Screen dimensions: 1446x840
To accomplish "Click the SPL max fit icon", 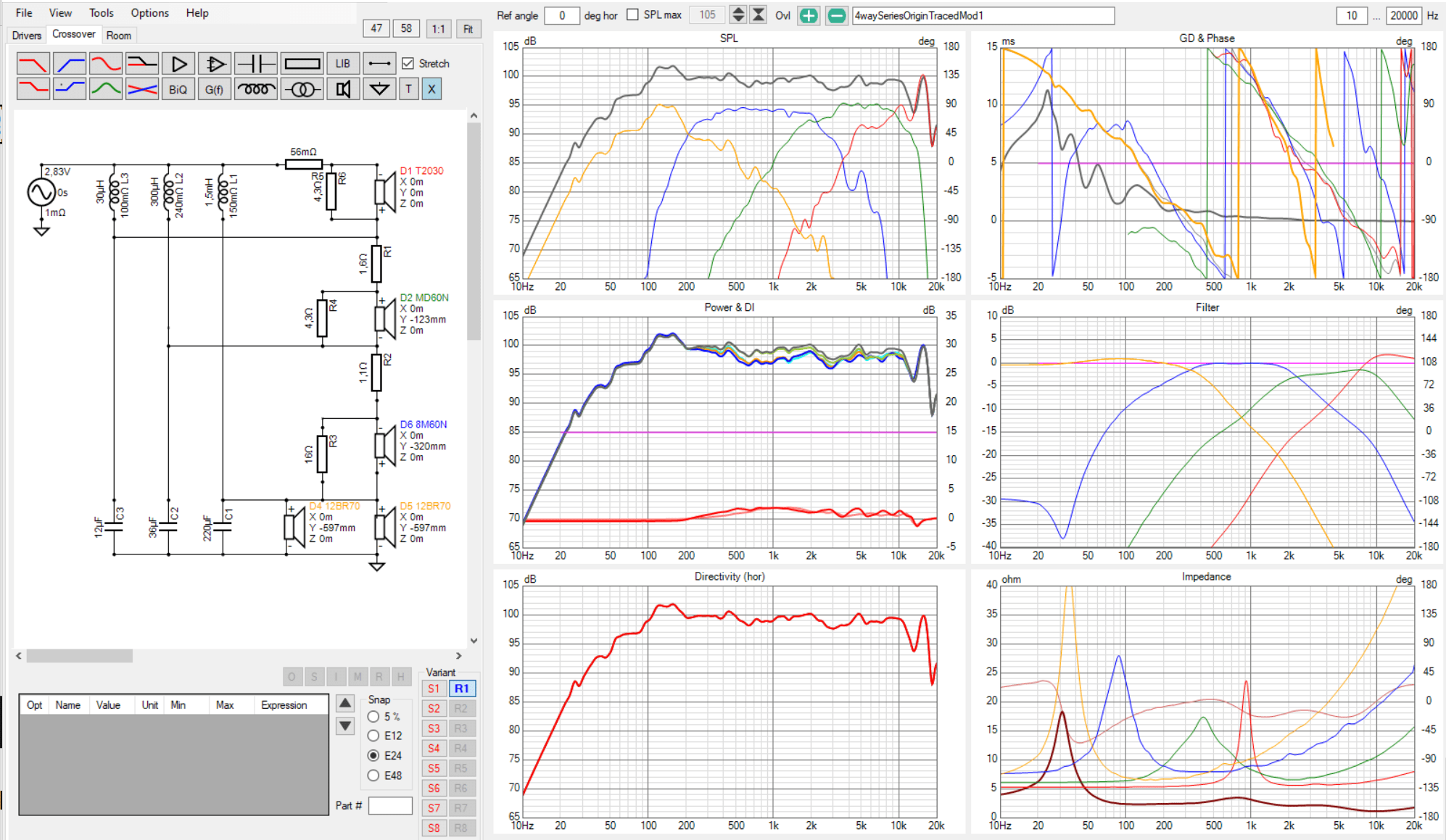I will tap(759, 14).
